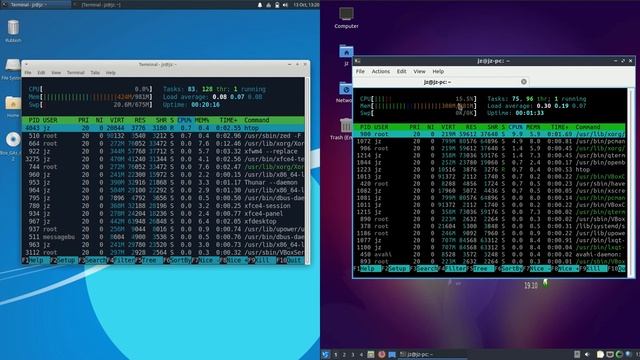Select the xfdesktop process row in left htop
The height and width of the screenshot is (360, 640).
pos(163,221)
